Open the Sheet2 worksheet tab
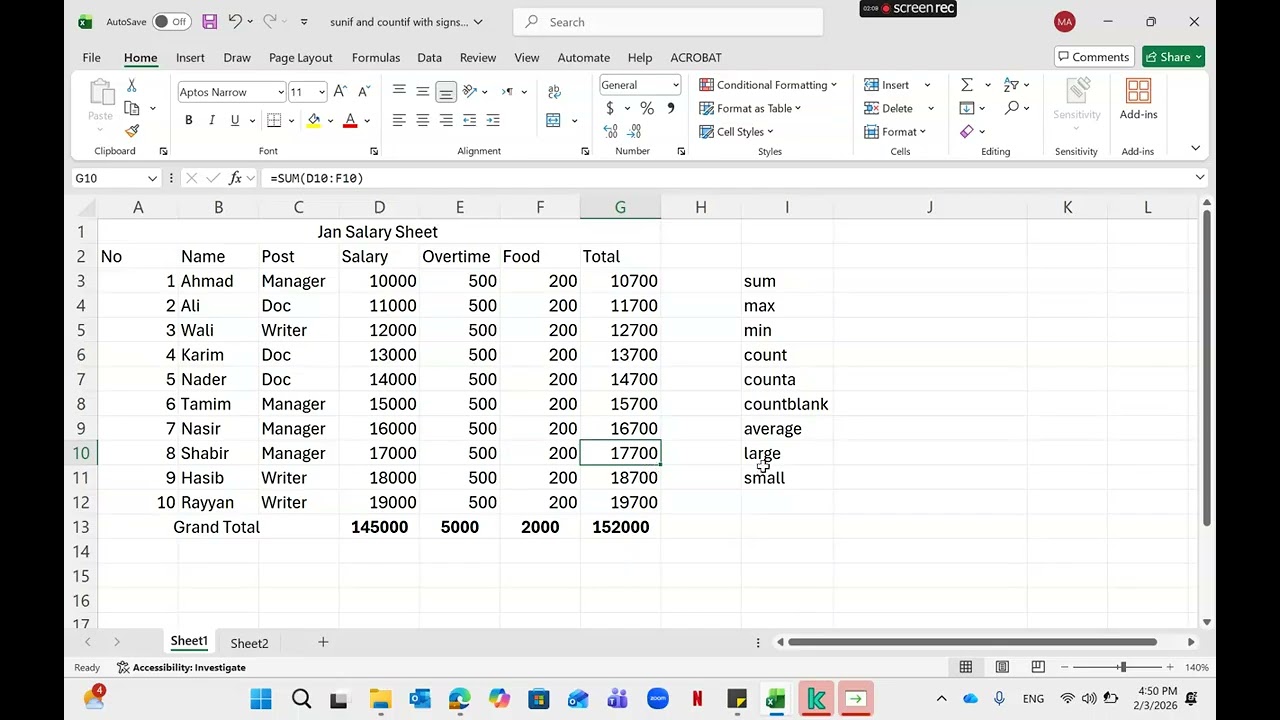This screenshot has height=720, width=1280. (249, 643)
